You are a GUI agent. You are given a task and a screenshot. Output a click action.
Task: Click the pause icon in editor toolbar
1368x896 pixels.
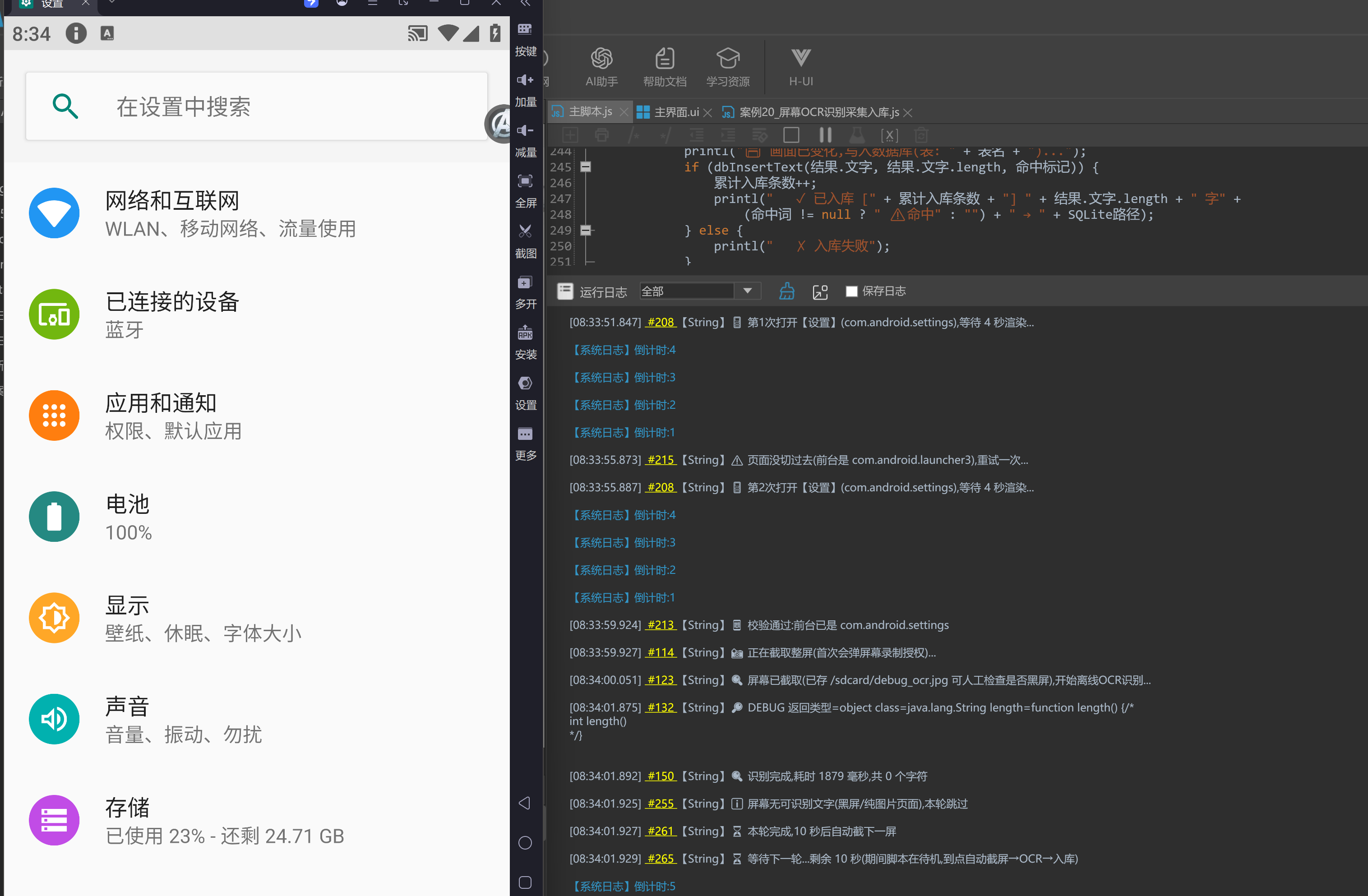(825, 135)
